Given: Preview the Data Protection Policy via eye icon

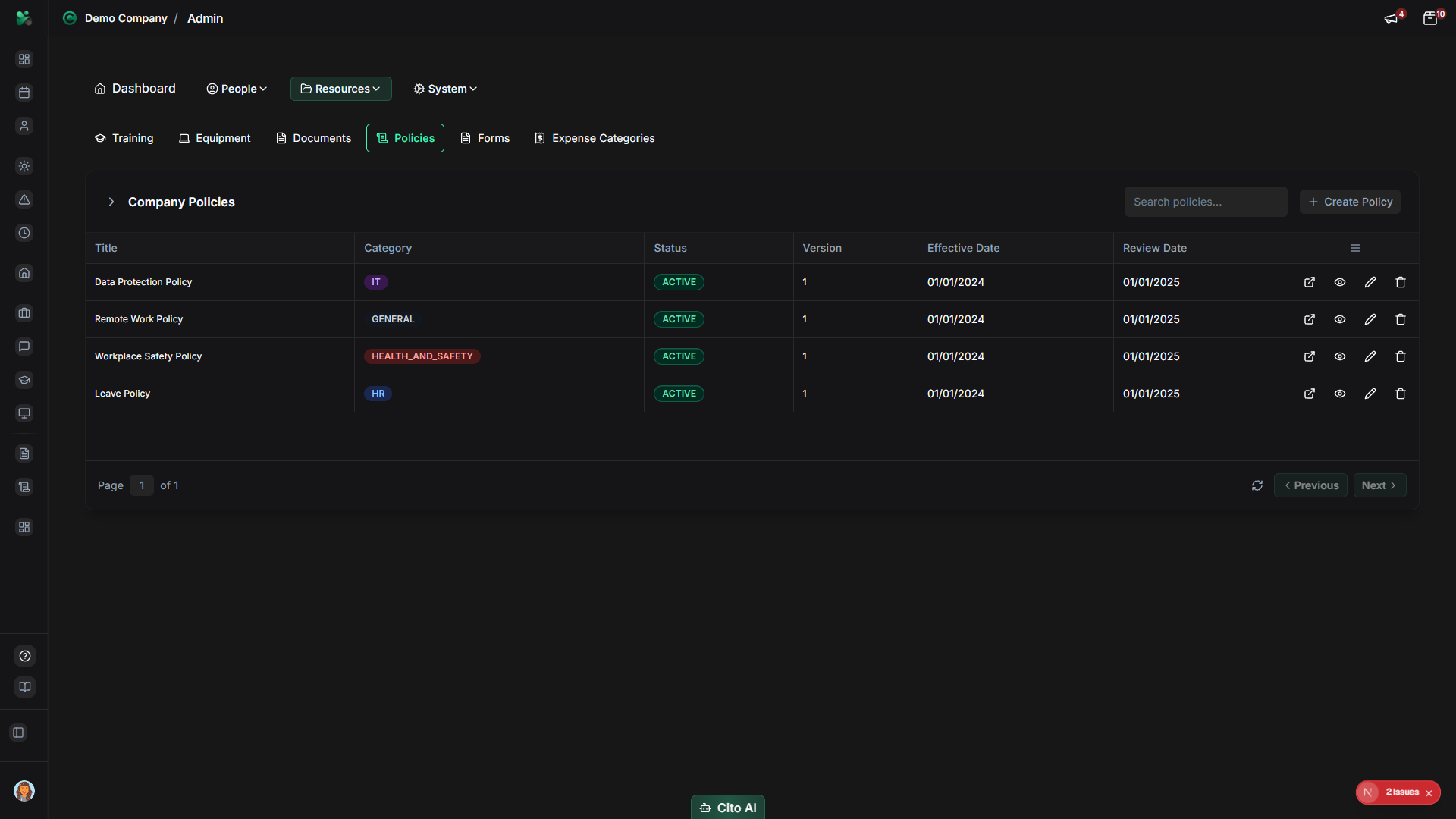Looking at the screenshot, I should (1339, 281).
